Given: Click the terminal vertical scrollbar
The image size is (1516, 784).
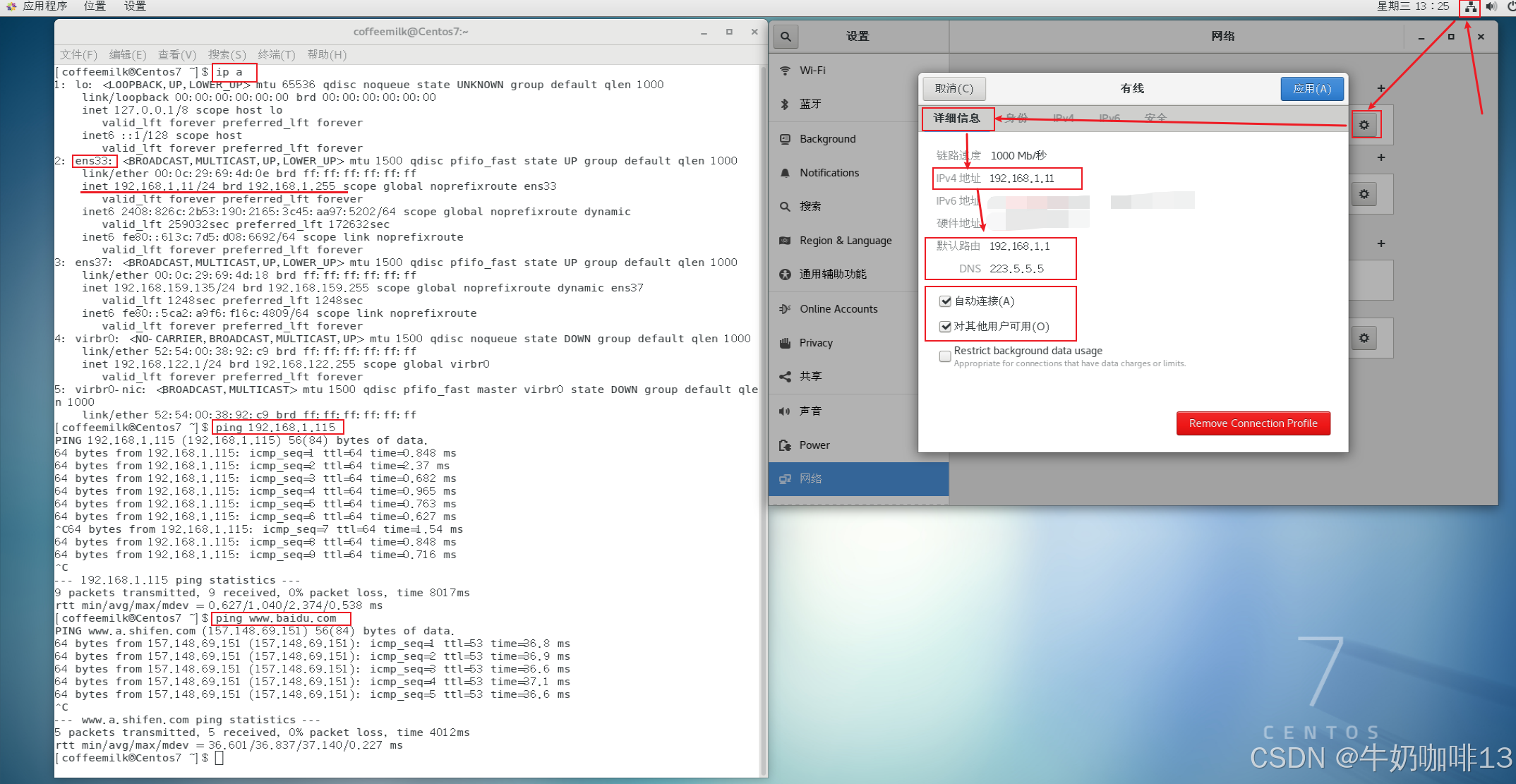Looking at the screenshot, I should tap(762, 423).
